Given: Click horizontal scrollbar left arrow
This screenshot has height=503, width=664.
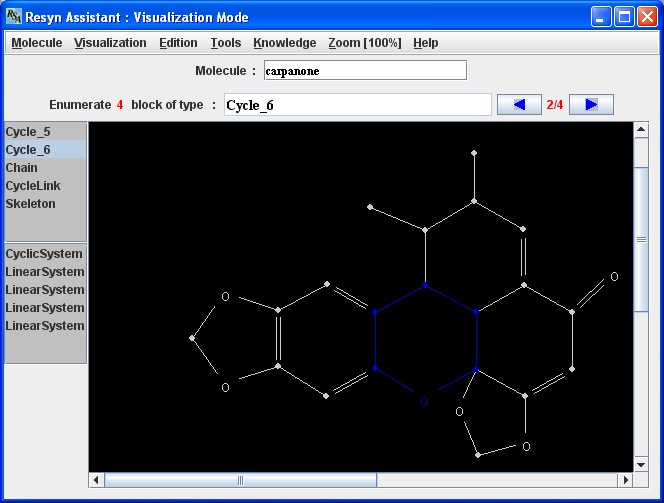Looking at the screenshot, I should pyautogui.click(x=96, y=480).
